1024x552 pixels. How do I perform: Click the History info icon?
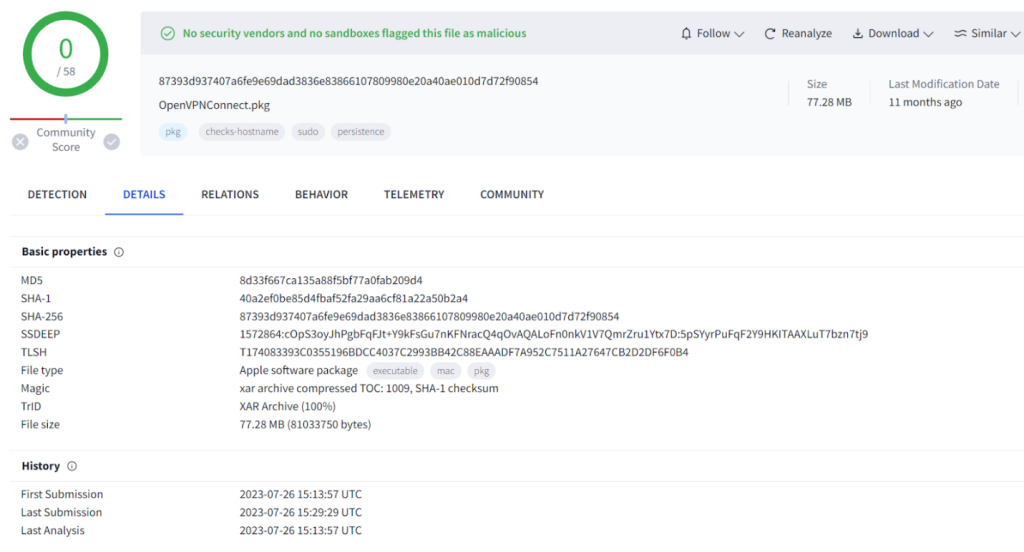72,466
